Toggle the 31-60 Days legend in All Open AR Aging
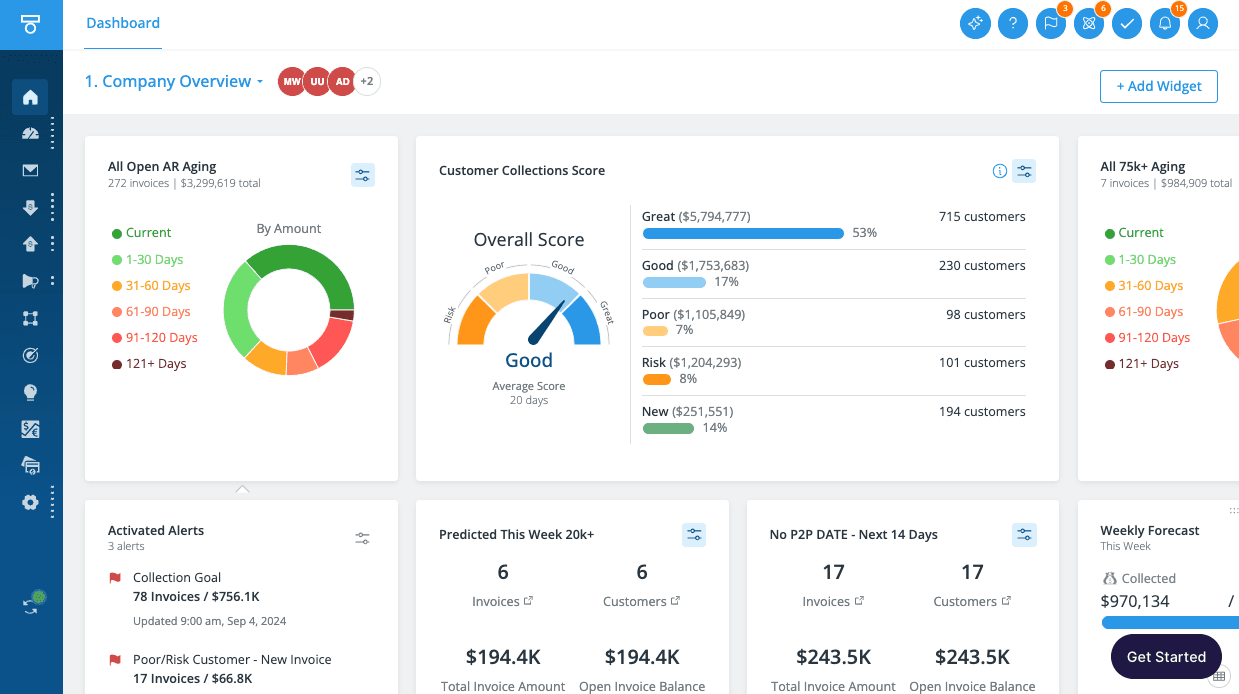This screenshot has height=694, width=1239. coord(157,285)
